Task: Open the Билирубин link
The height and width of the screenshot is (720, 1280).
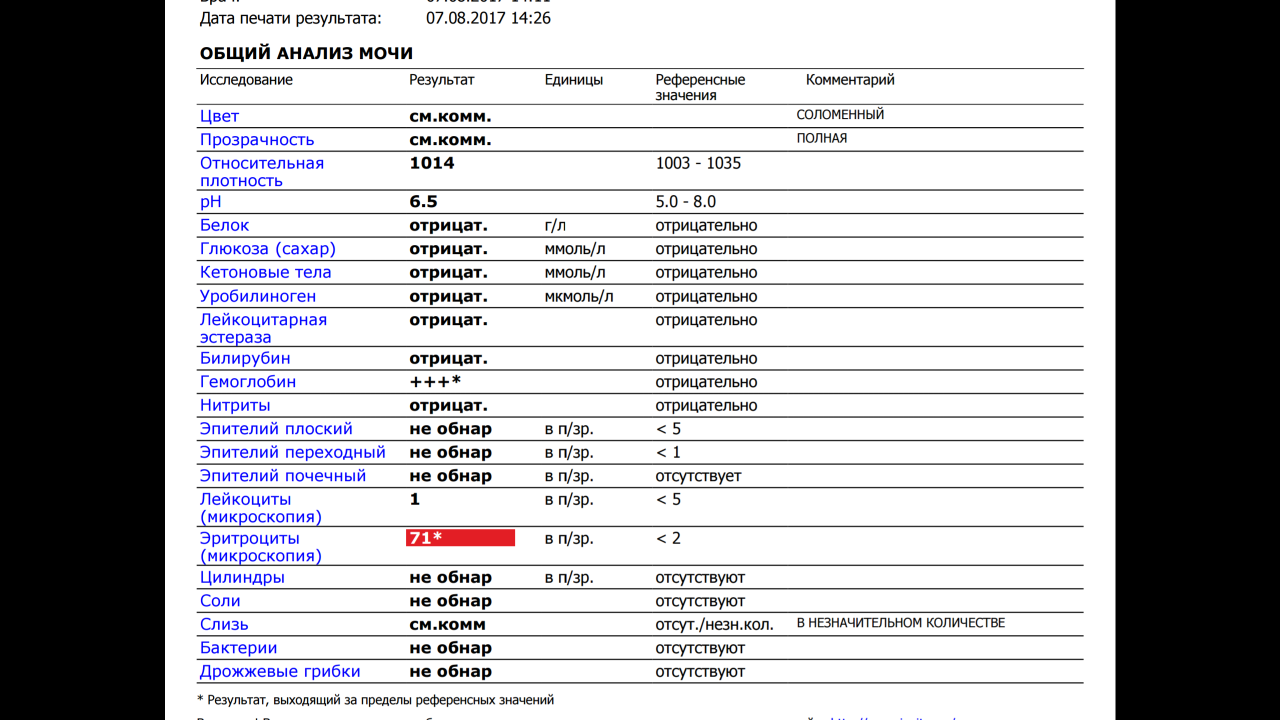Action: 245,358
